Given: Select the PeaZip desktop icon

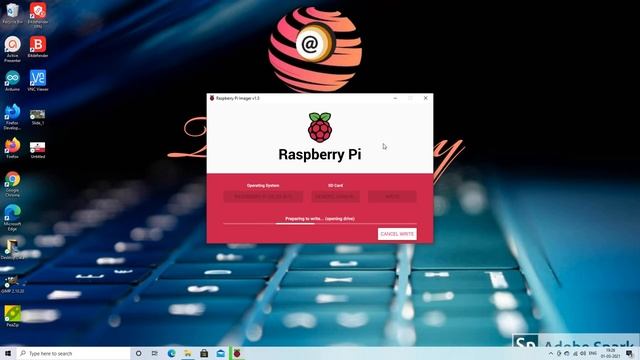Looking at the screenshot, I should click(x=12, y=316).
